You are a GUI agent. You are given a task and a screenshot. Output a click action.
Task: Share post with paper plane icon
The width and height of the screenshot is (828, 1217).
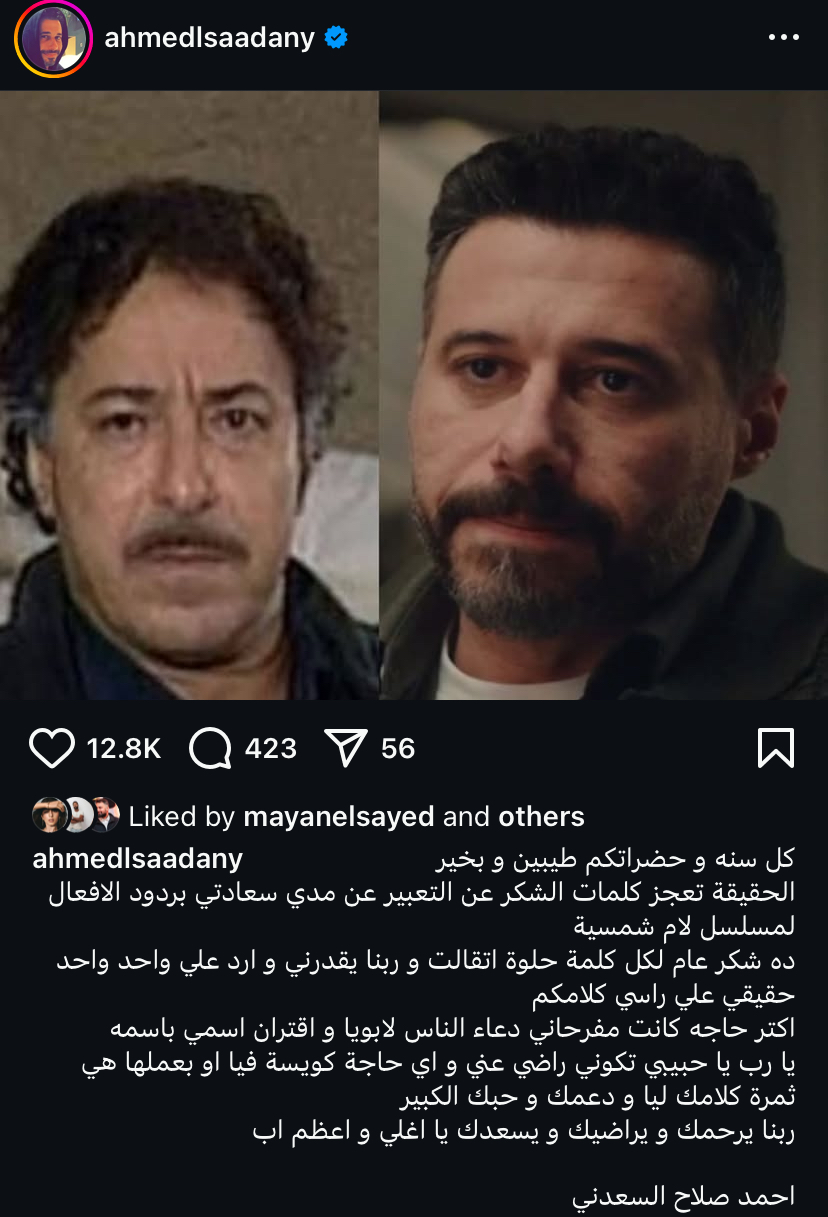point(347,748)
